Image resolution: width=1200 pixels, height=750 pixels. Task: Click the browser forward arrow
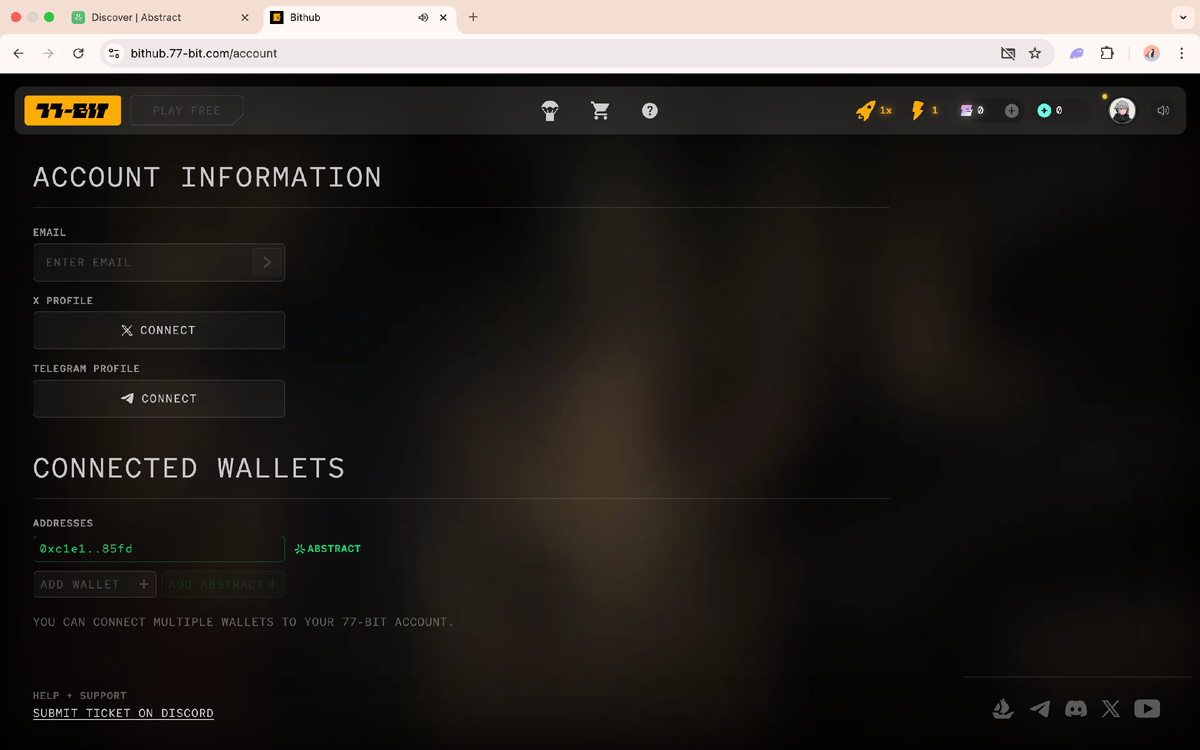click(48, 53)
